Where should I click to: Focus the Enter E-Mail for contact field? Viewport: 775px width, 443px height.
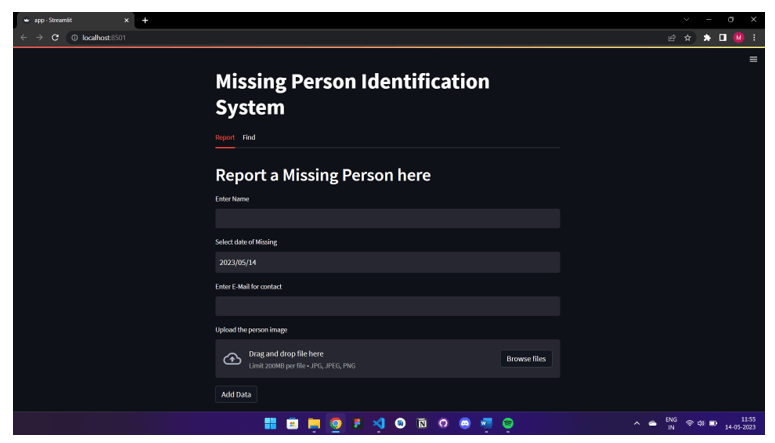pyautogui.click(x=387, y=306)
